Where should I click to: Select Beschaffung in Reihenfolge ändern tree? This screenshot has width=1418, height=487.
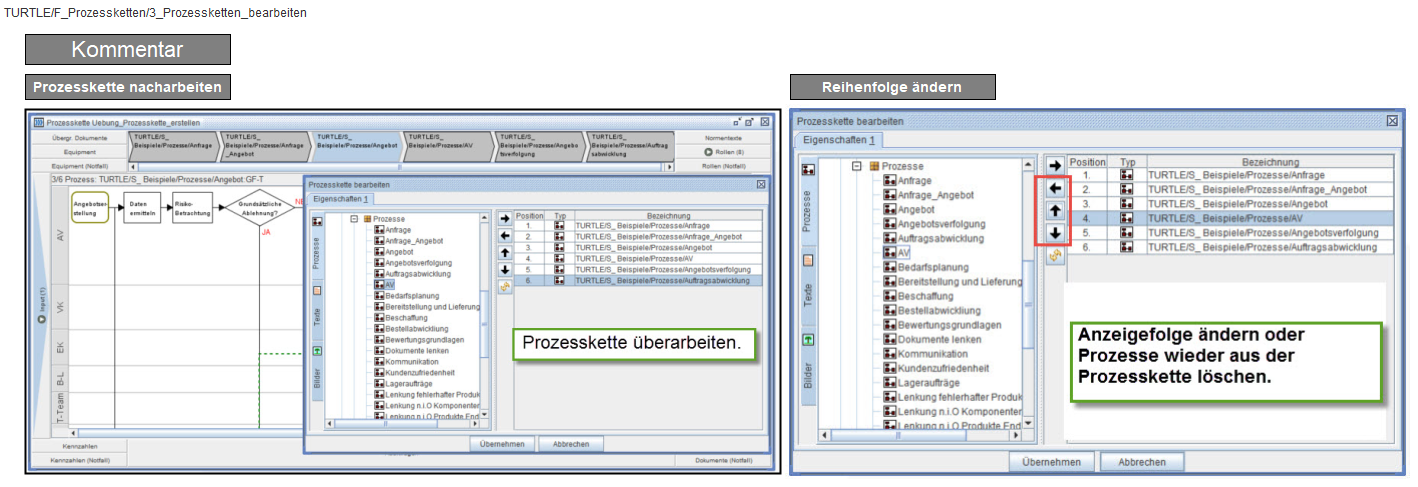[x=925, y=297]
